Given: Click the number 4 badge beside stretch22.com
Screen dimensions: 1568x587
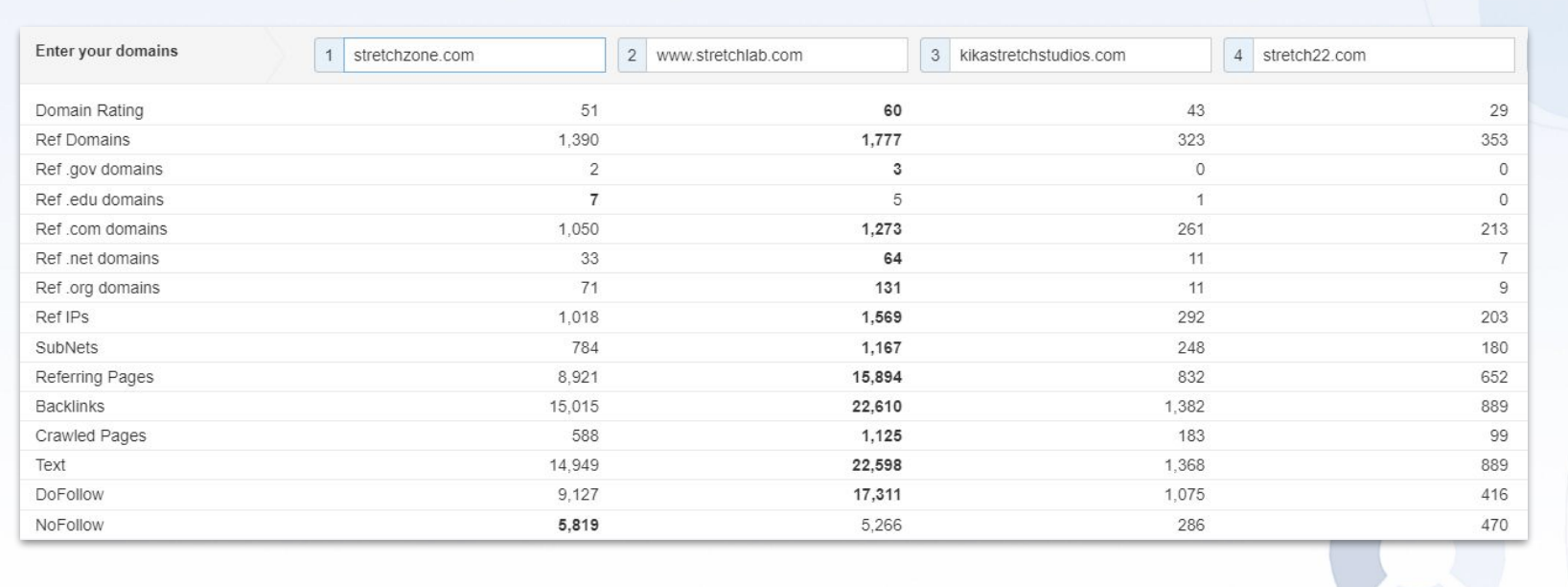Looking at the screenshot, I should click(1237, 56).
